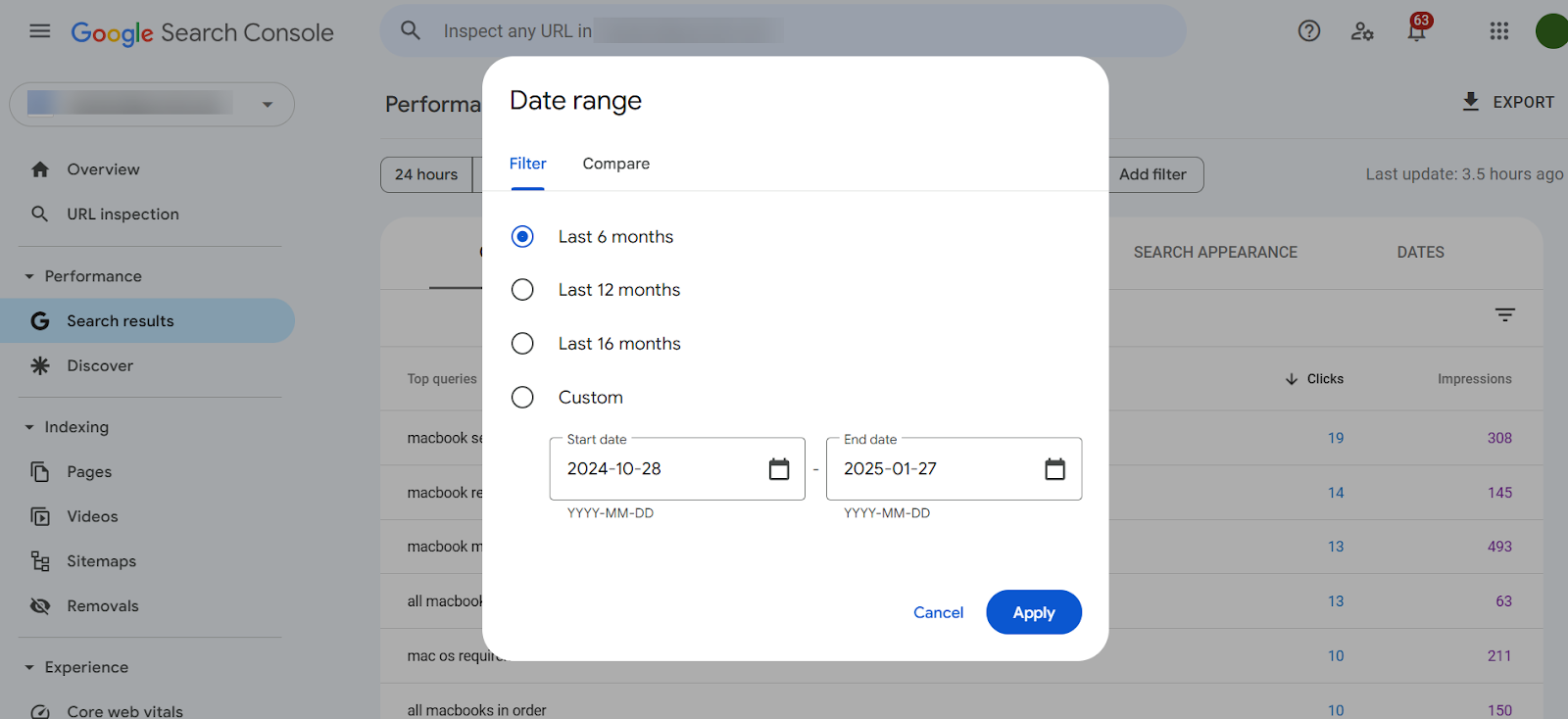Click the Impressions column header
Screen dimensions: 1568x719
1474,379
